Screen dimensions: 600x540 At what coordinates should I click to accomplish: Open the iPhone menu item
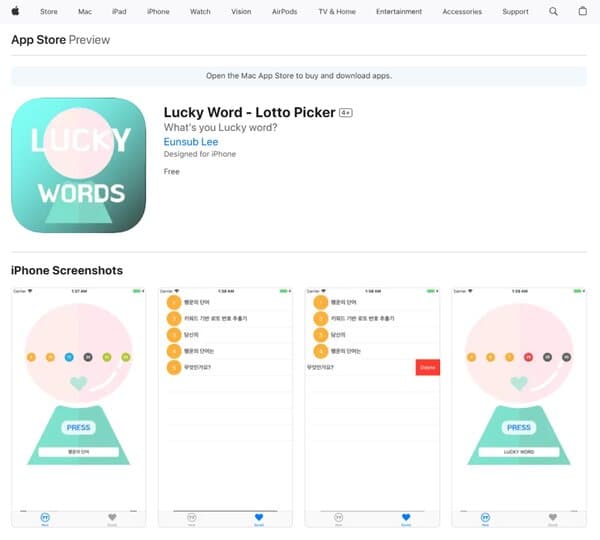[x=158, y=11]
